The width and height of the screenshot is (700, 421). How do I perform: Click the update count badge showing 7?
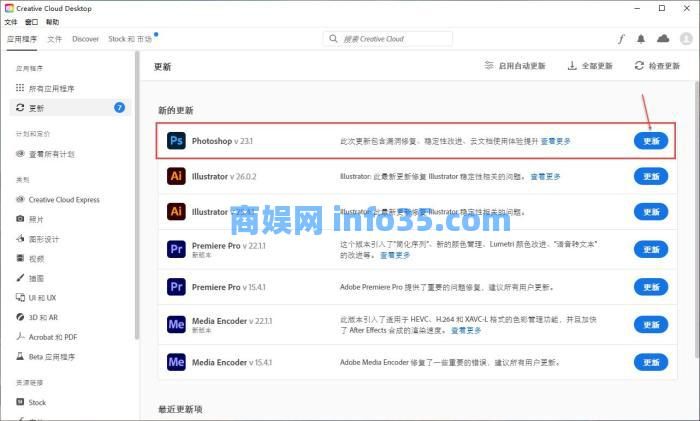119,108
